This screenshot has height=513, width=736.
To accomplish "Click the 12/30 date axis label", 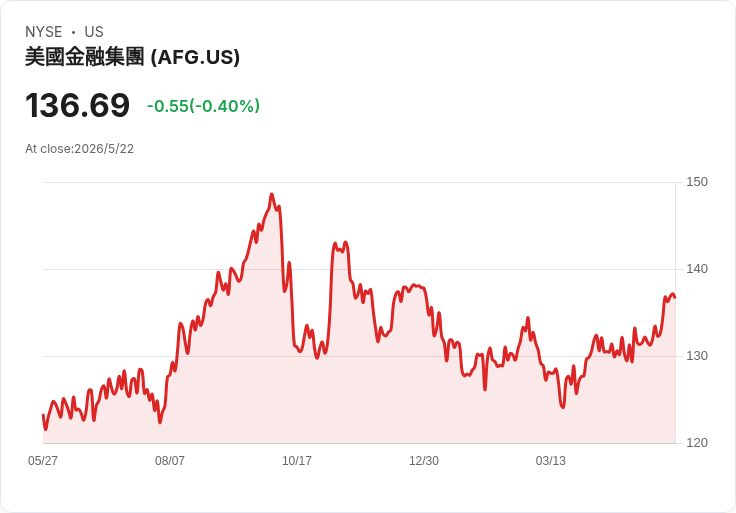I will [x=424, y=460].
